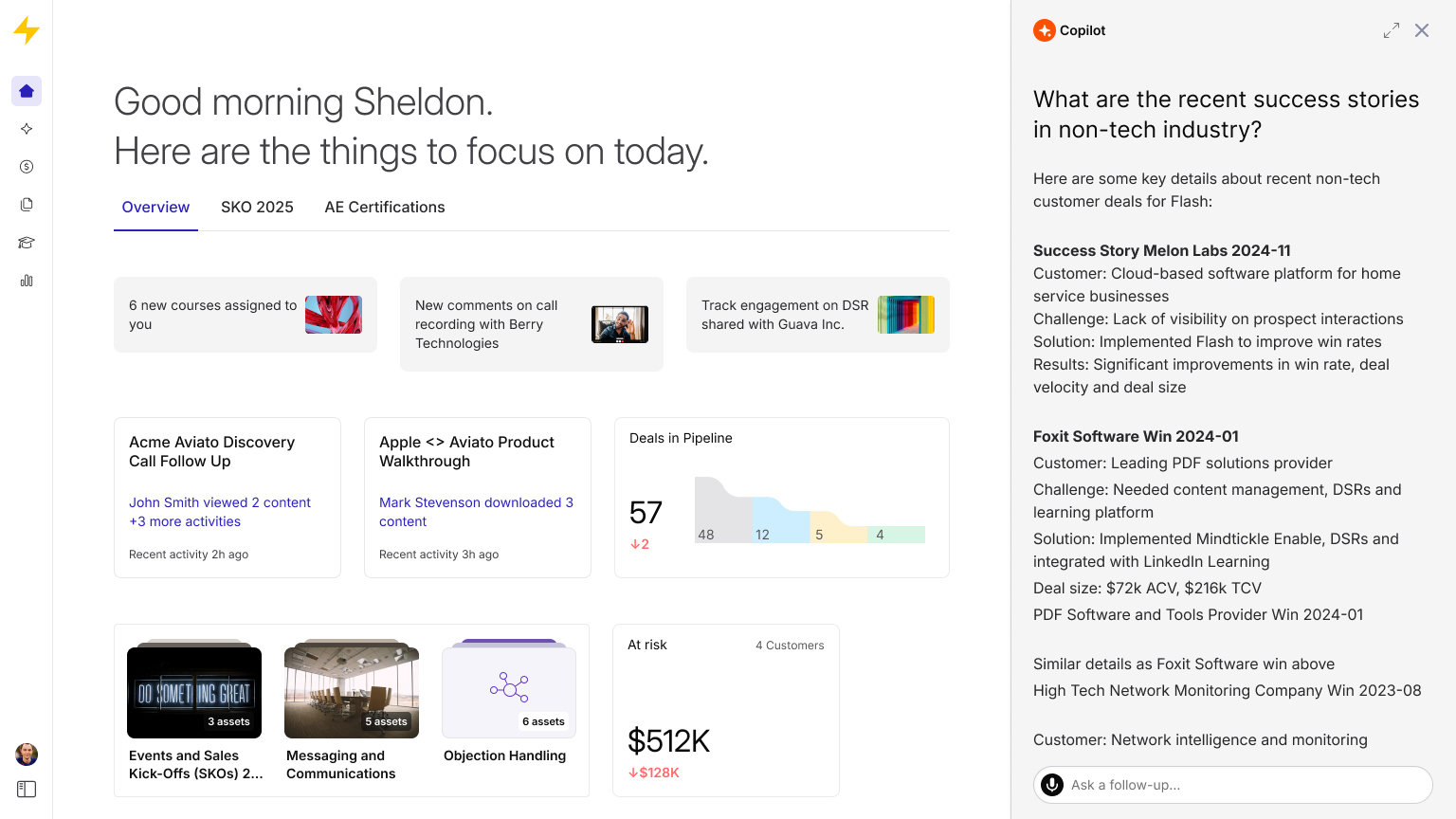Click the sparkle Copilot sidebar icon
The width and height of the screenshot is (1456, 819).
tap(27, 129)
